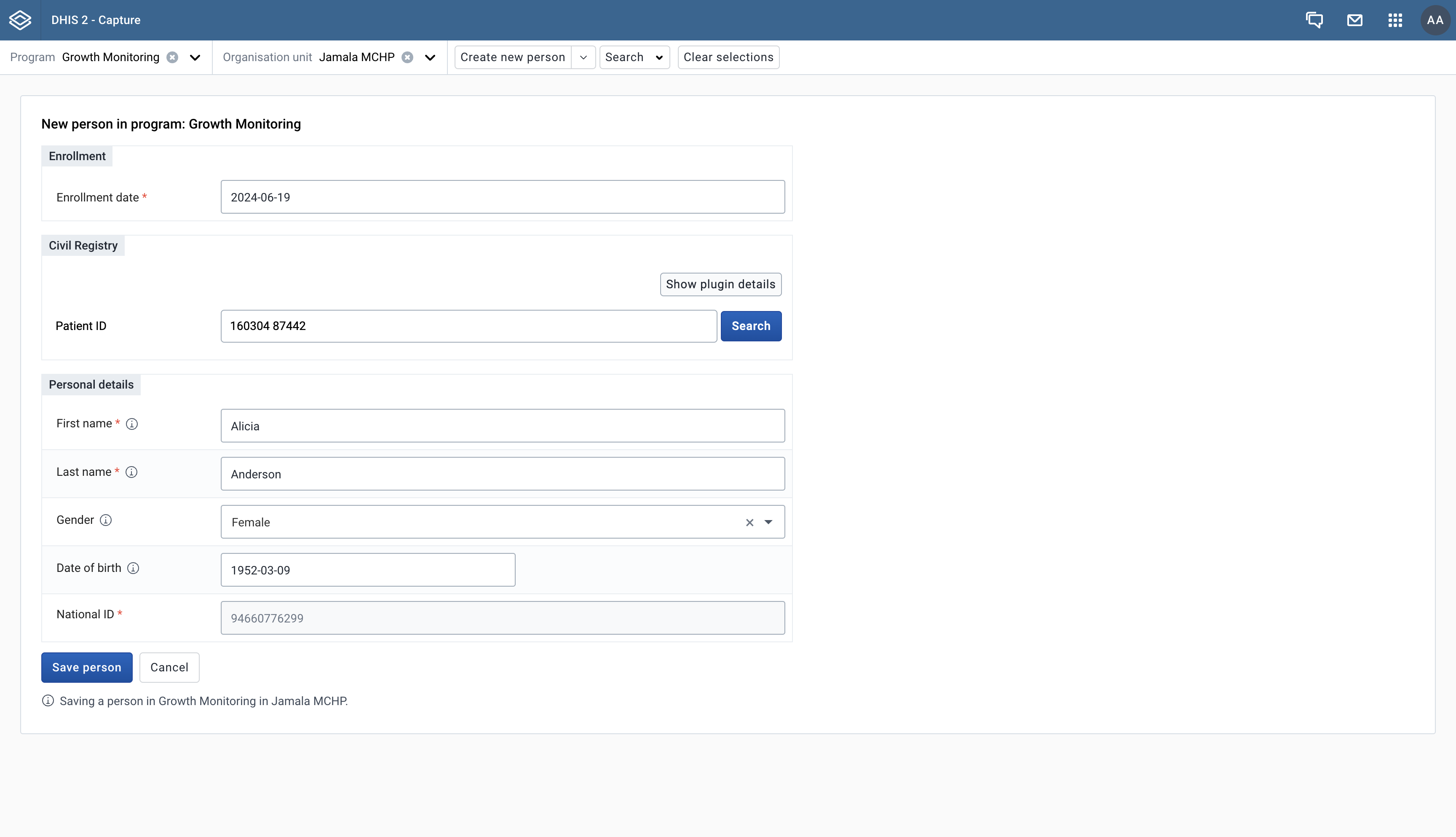Open the messages mail icon
Viewport: 1456px width, 837px height.
pyautogui.click(x=1355, y=19)
